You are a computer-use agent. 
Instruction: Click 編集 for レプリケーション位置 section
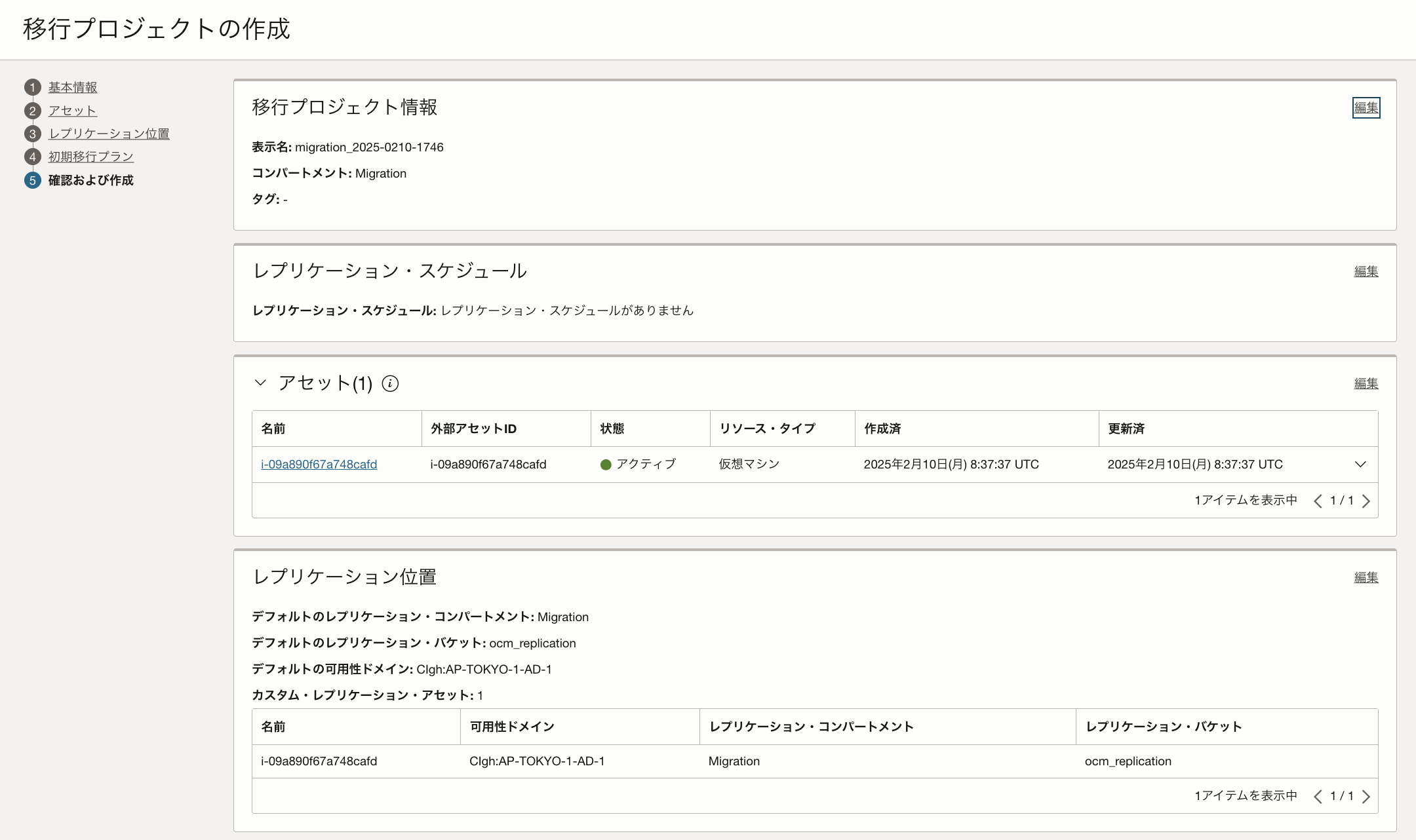click(x=1366, y=577)
